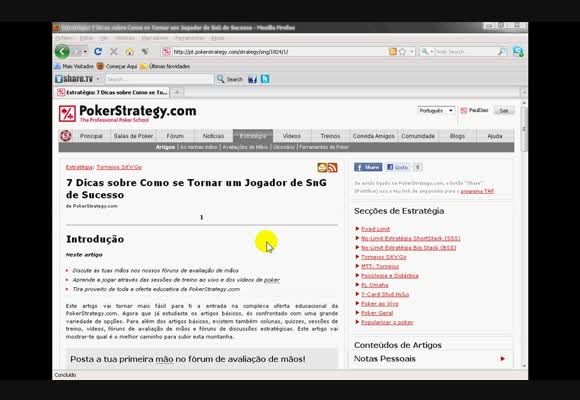Image resolution: width=580 pixels, height=400 pixels.
Task: Open the Psicologia e Didáctica link
Action: point(390,276)
